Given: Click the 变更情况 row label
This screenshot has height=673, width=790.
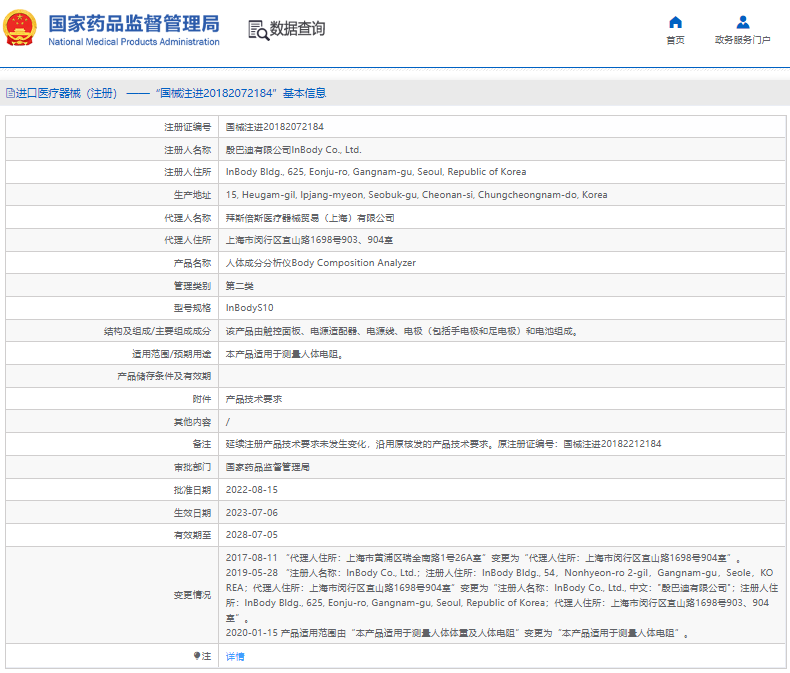Looking at the screenshot, I should pos(192,595).
